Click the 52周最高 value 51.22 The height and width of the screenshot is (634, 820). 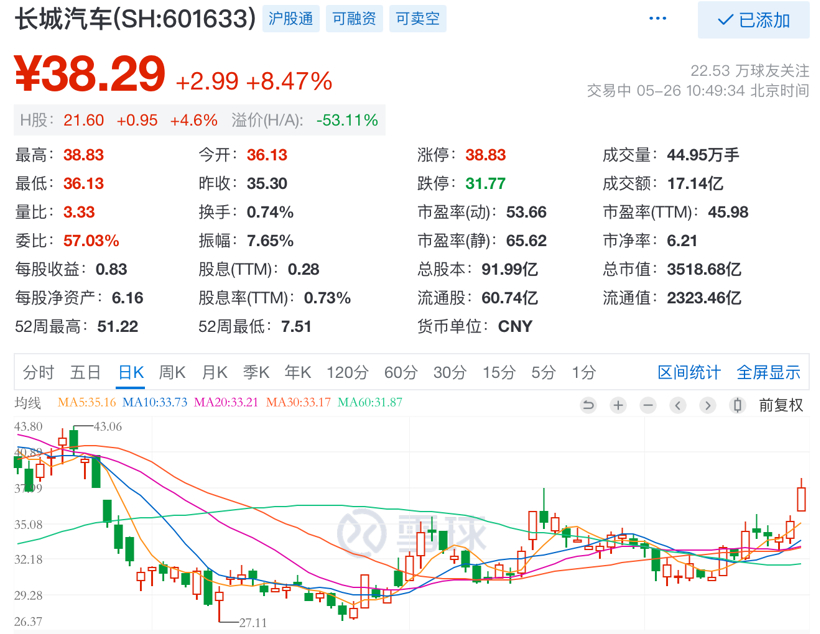pyautogui.click(x=118, y=326)
